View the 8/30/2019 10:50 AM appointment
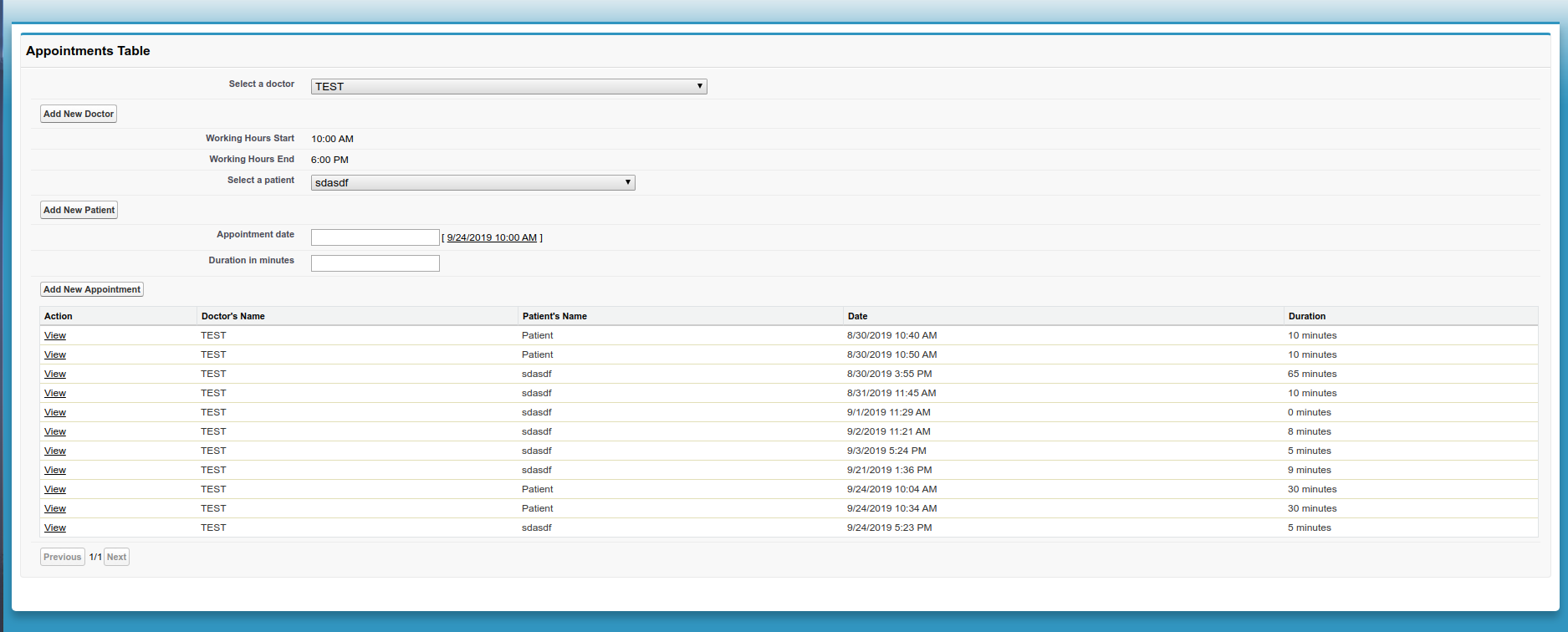 point(55,354)
